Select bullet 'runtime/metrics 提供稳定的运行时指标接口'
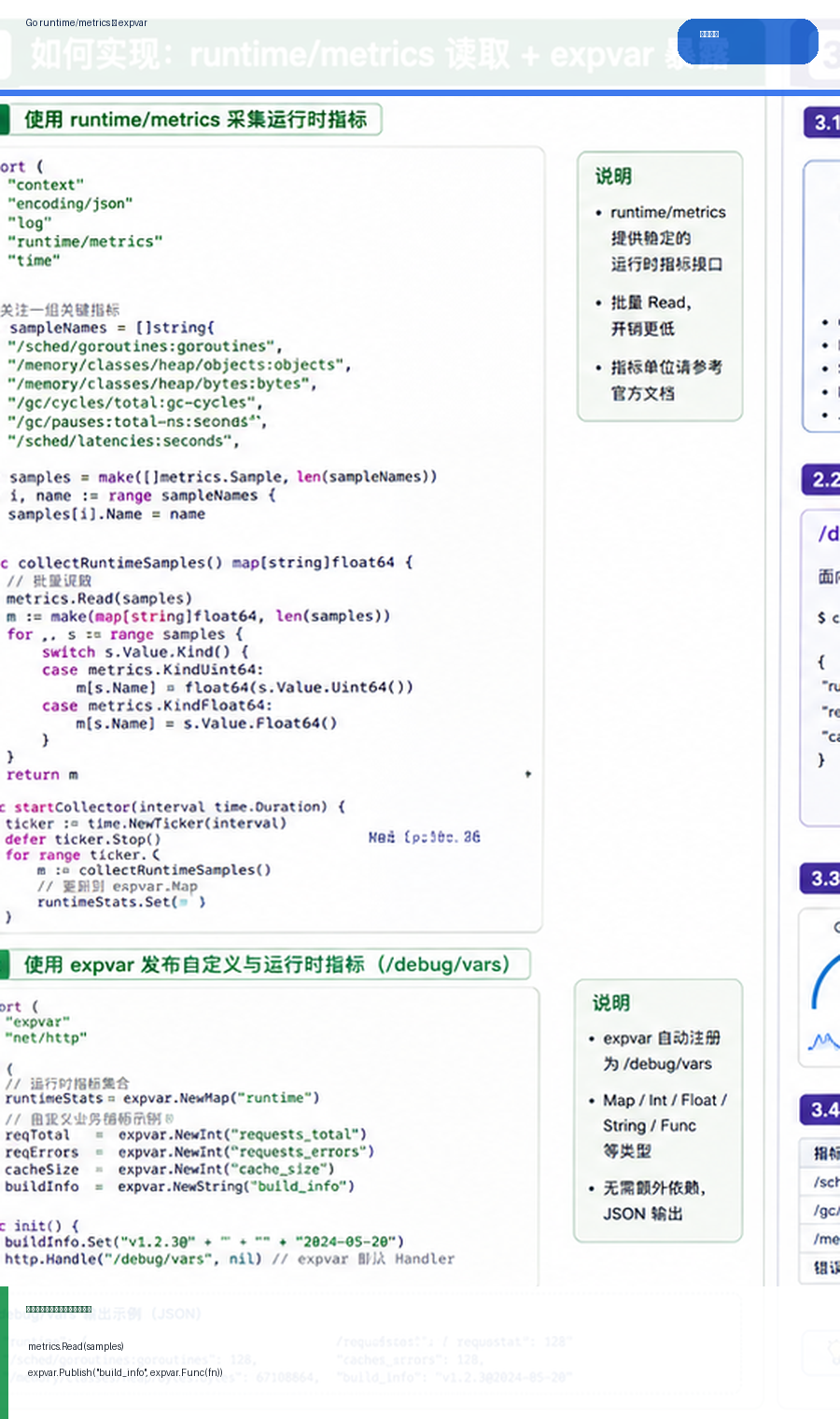The image size is (840, 1419). pyautogui.click(x=661, y=238)
